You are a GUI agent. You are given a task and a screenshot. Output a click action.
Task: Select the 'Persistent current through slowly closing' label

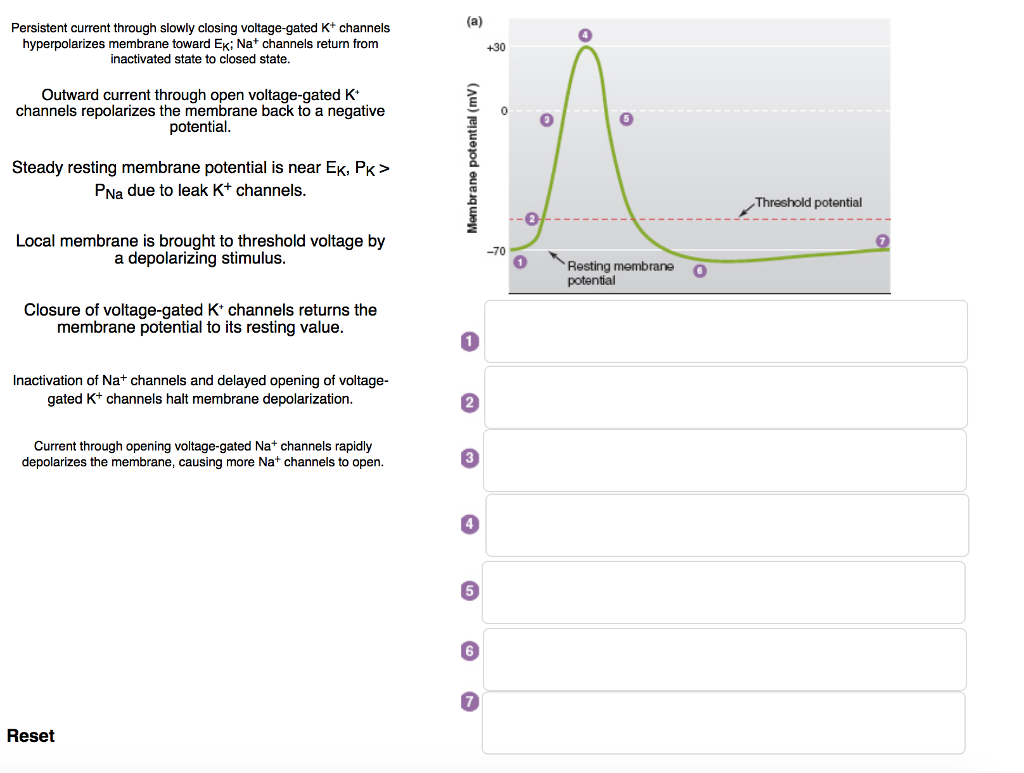pyautogui.click(x=200, y=43)
